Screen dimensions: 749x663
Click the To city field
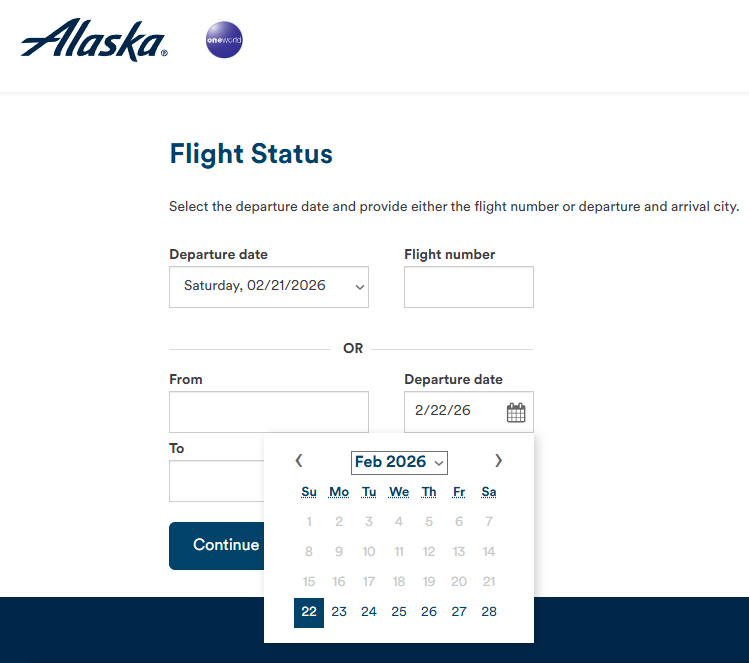point(216,481)
